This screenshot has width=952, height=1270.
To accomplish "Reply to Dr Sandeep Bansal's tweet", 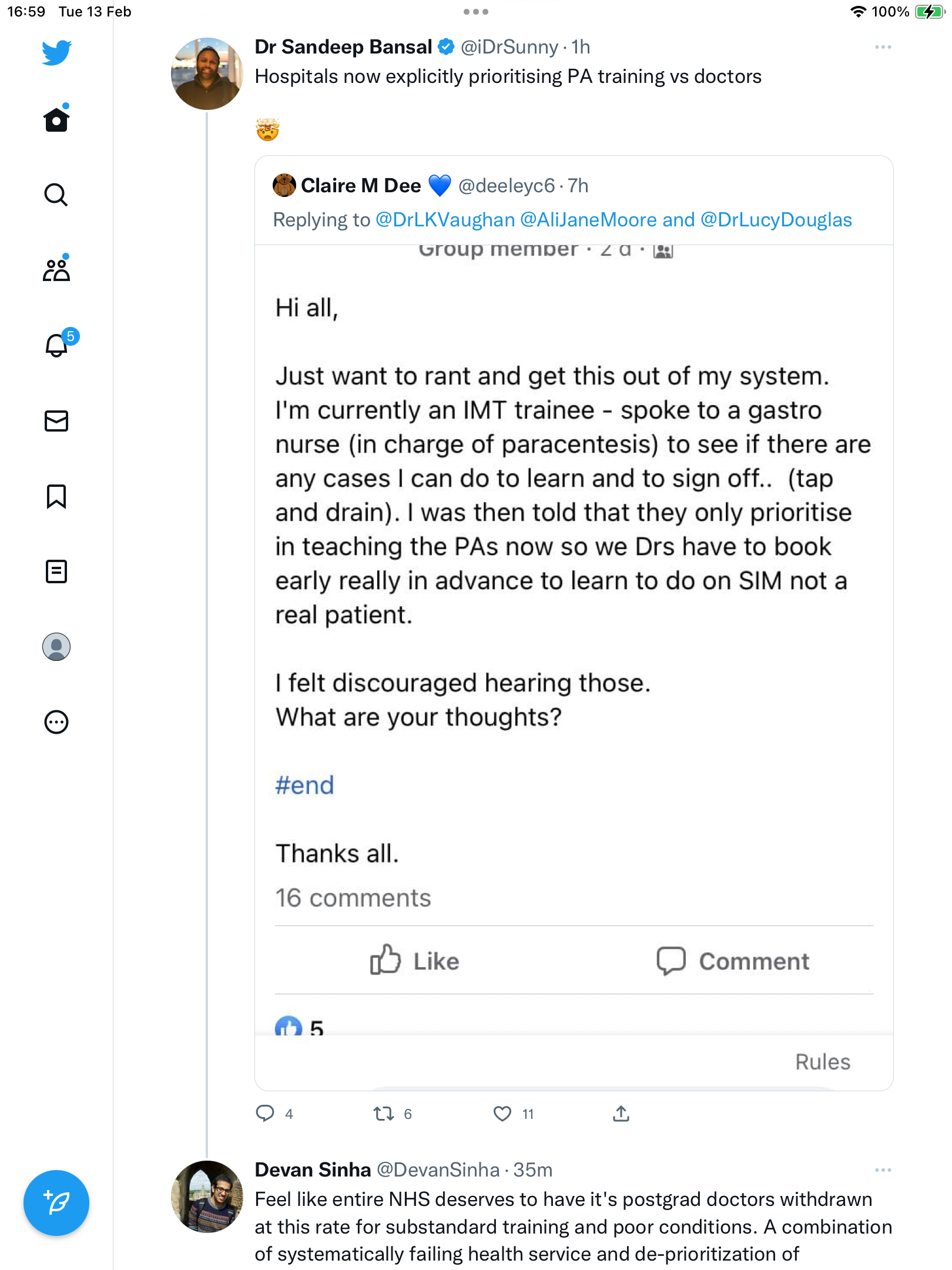I will click(x=265, y=1114).
